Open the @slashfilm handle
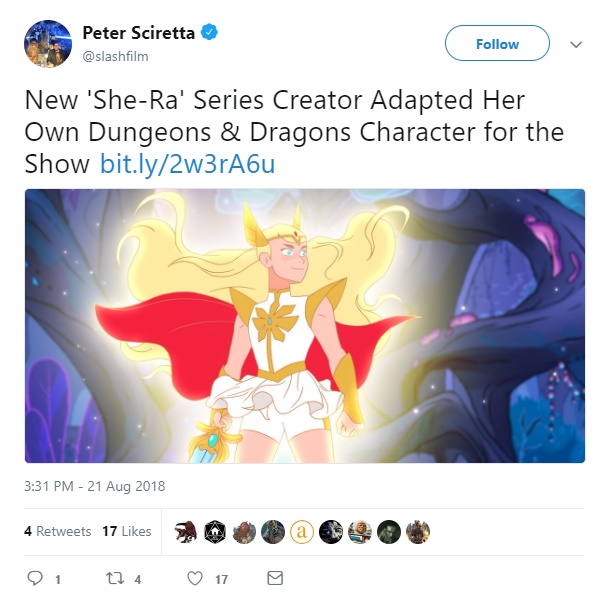The width and height of the screenshot is (609, 608). tap(115, 56)
